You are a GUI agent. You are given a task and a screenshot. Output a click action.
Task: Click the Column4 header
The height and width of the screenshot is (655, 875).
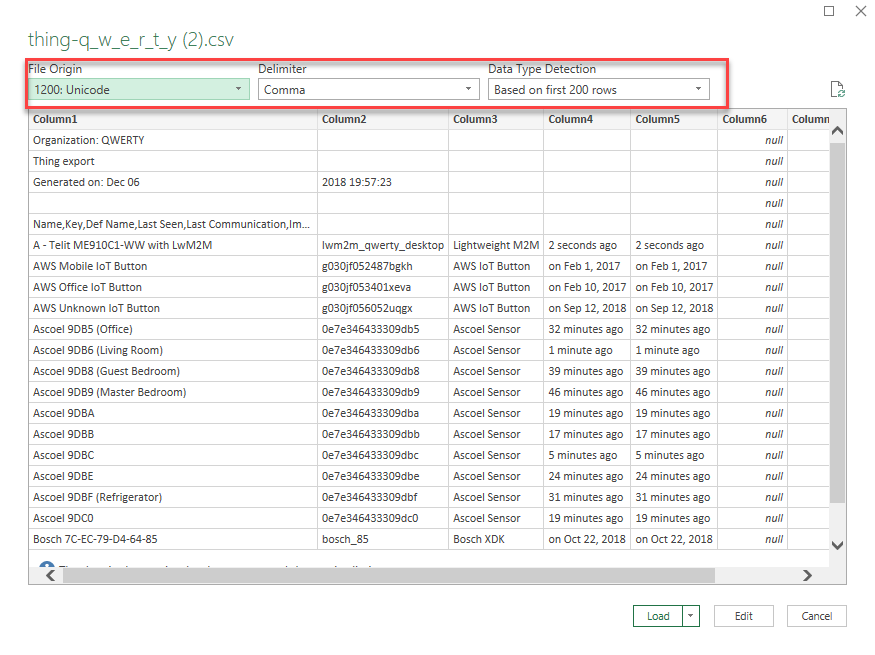click(587, 120)
